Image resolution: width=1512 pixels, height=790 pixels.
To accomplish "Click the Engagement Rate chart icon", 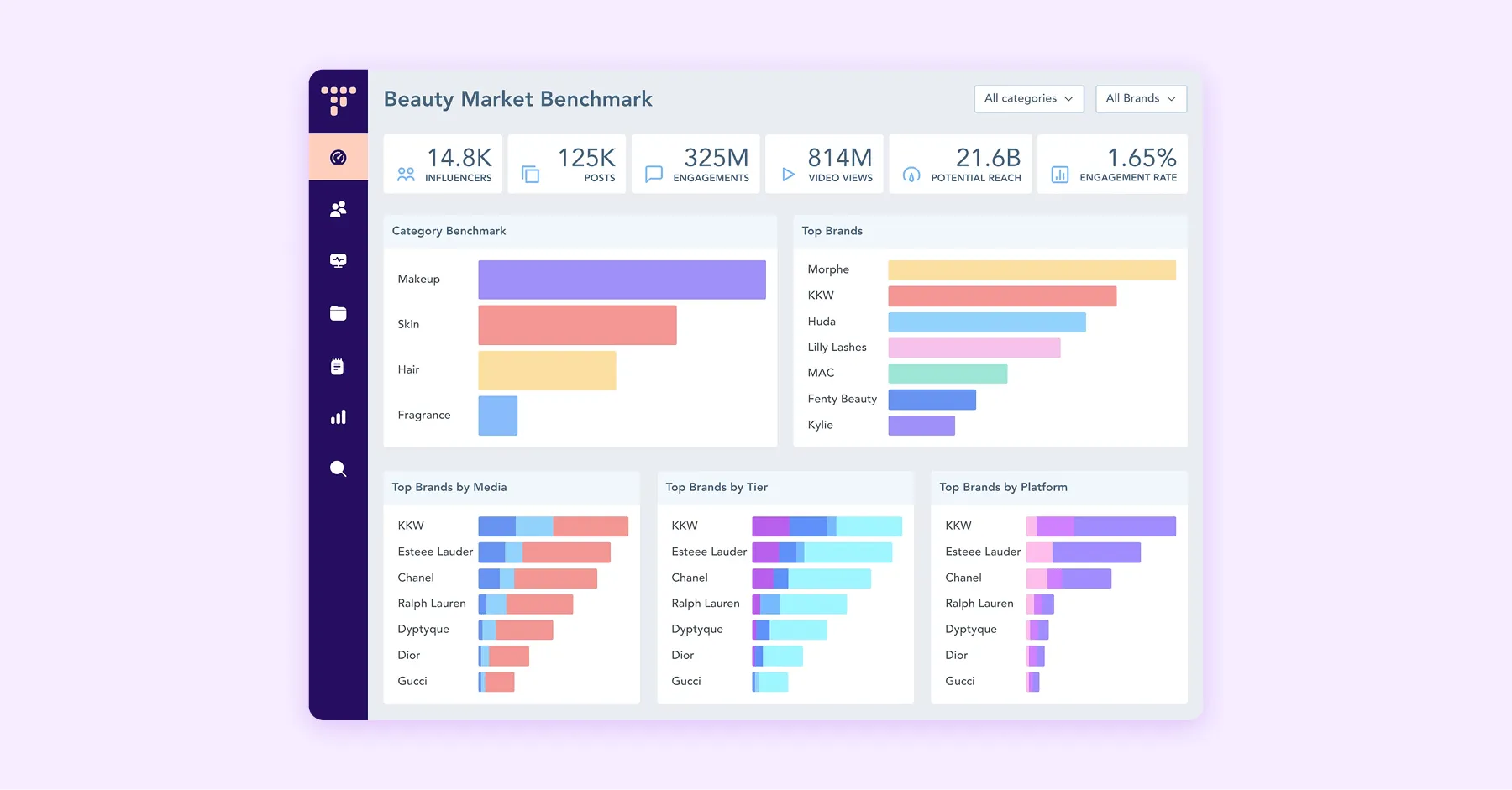I will click(x=1060, y=175).
